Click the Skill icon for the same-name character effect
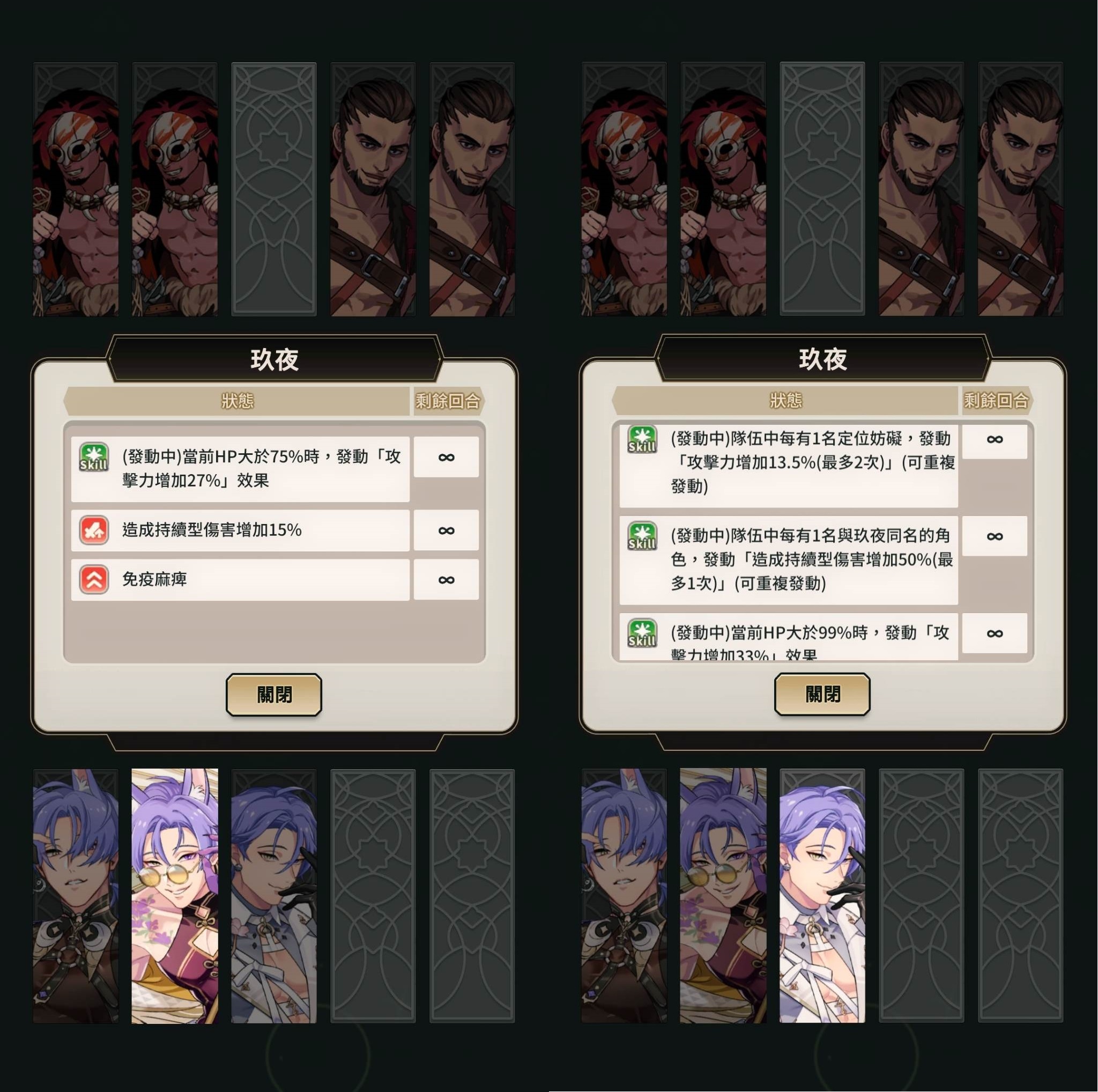Screen dimensions: 1098x1092 tap(642, 536)
